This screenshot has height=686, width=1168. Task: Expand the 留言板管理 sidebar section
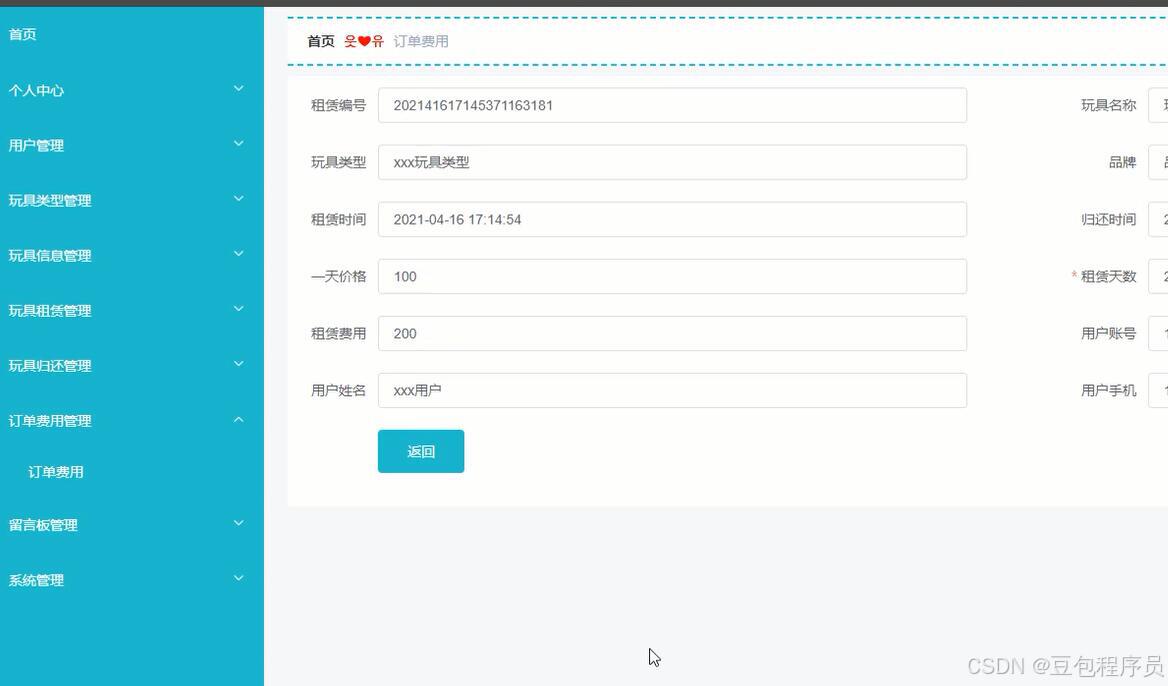[x=130, y=524]
